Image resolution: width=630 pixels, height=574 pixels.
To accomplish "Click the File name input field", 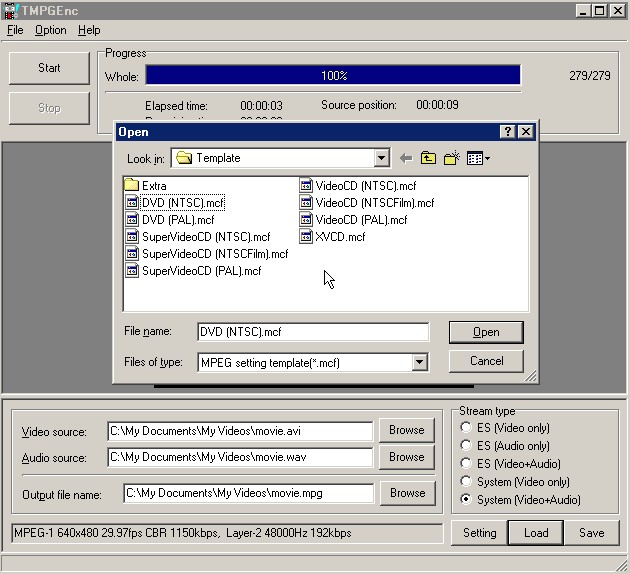I will (x=313, y=332).
